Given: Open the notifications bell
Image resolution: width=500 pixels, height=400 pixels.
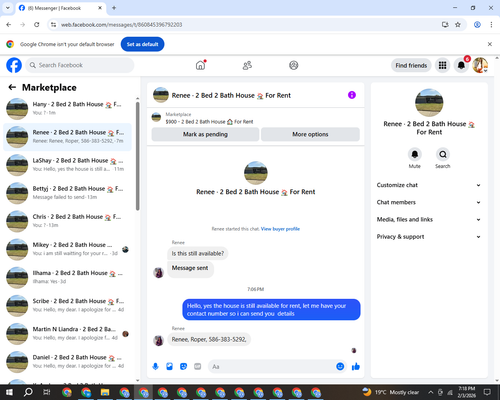Looking at the screenshot, I should pos(461,65).
